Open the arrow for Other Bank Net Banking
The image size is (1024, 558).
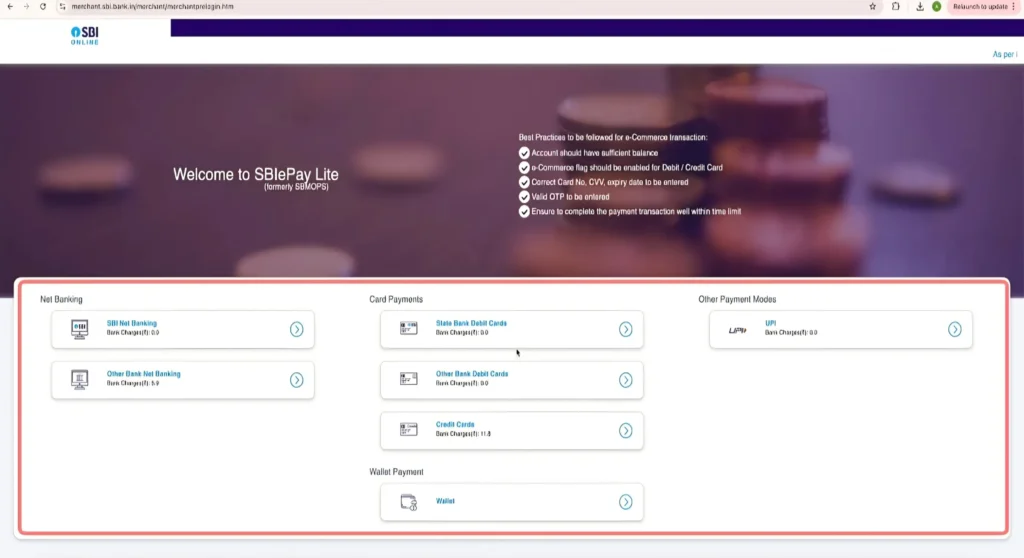coord(296,379)
